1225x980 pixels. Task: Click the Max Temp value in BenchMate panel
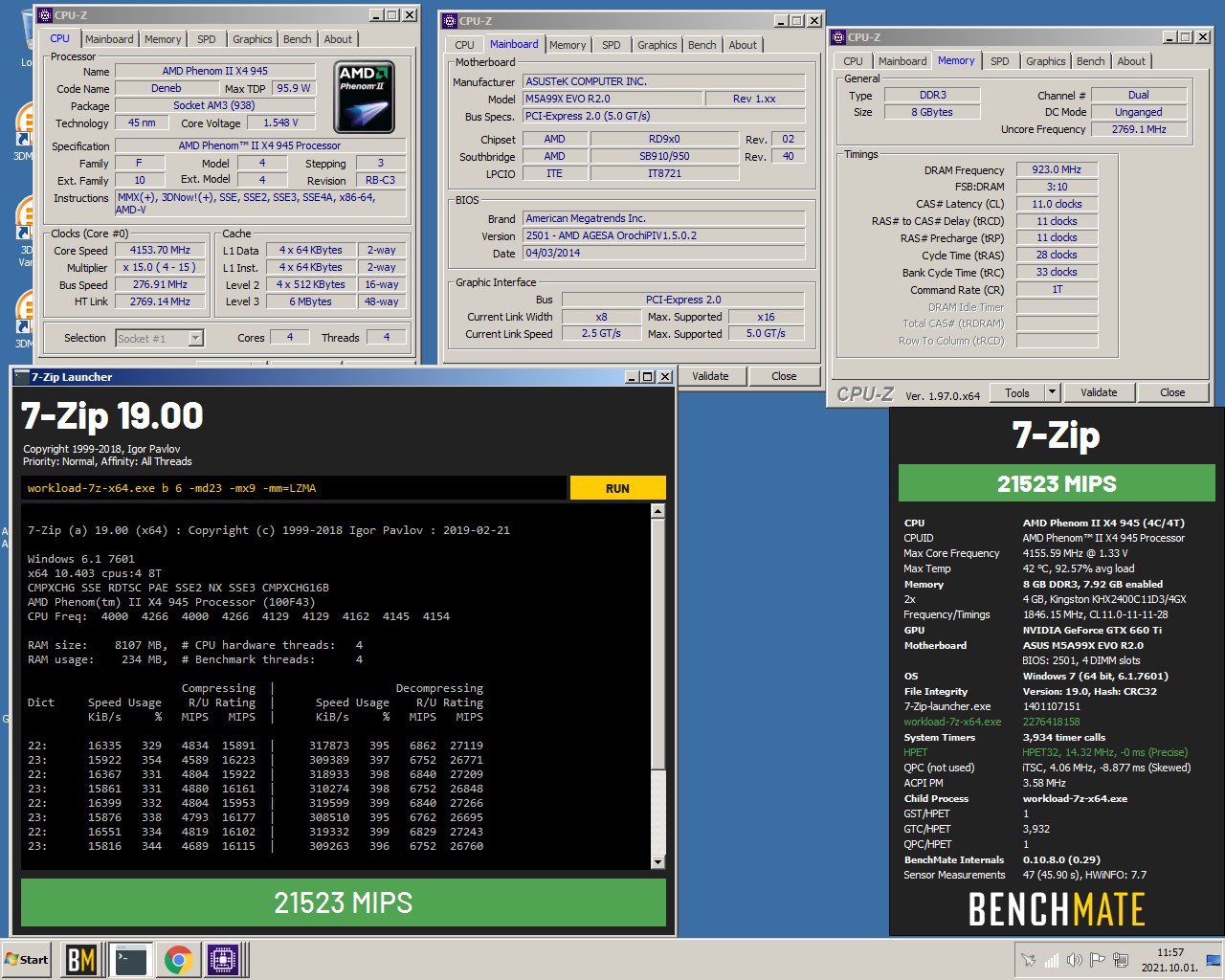pos(1079,568)
